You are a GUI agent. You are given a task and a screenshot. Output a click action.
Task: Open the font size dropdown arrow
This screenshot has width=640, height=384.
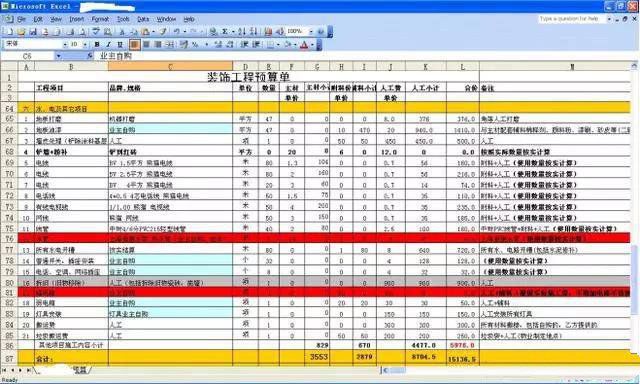[x=85, y=44]
